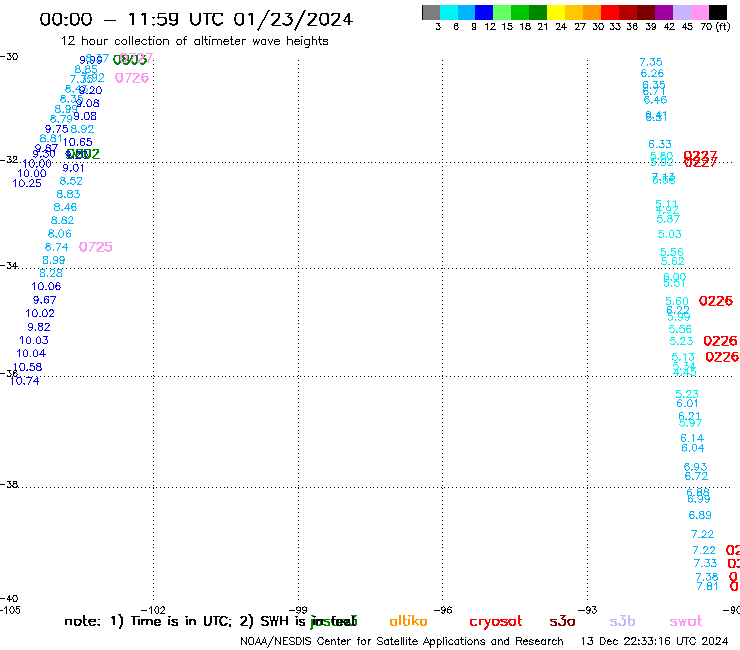Click the '(ft)' unit label in the legend
Screen dimensions: 740x650
tap(723, 26)
